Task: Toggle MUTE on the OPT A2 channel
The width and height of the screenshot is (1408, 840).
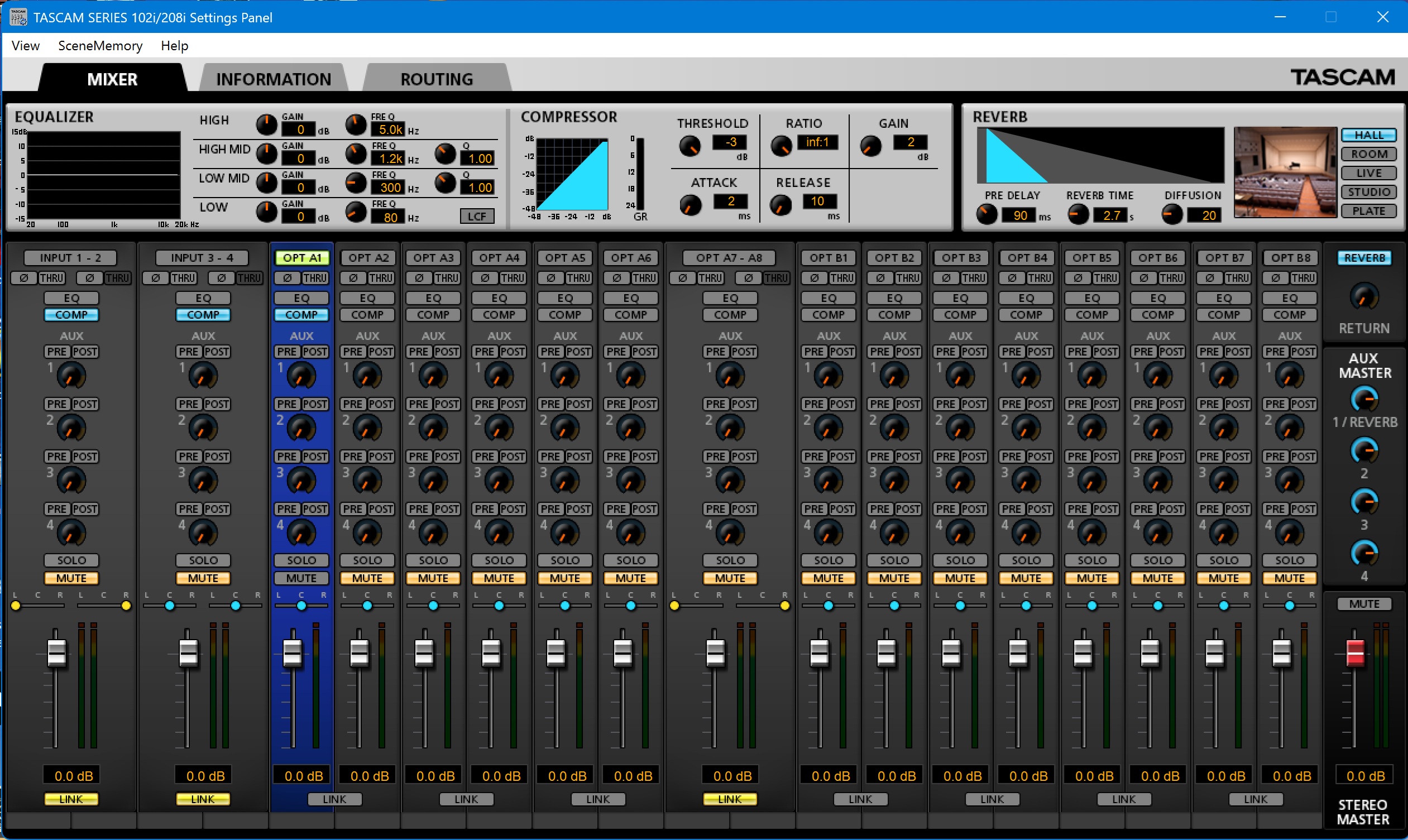Action: point(367,578)
